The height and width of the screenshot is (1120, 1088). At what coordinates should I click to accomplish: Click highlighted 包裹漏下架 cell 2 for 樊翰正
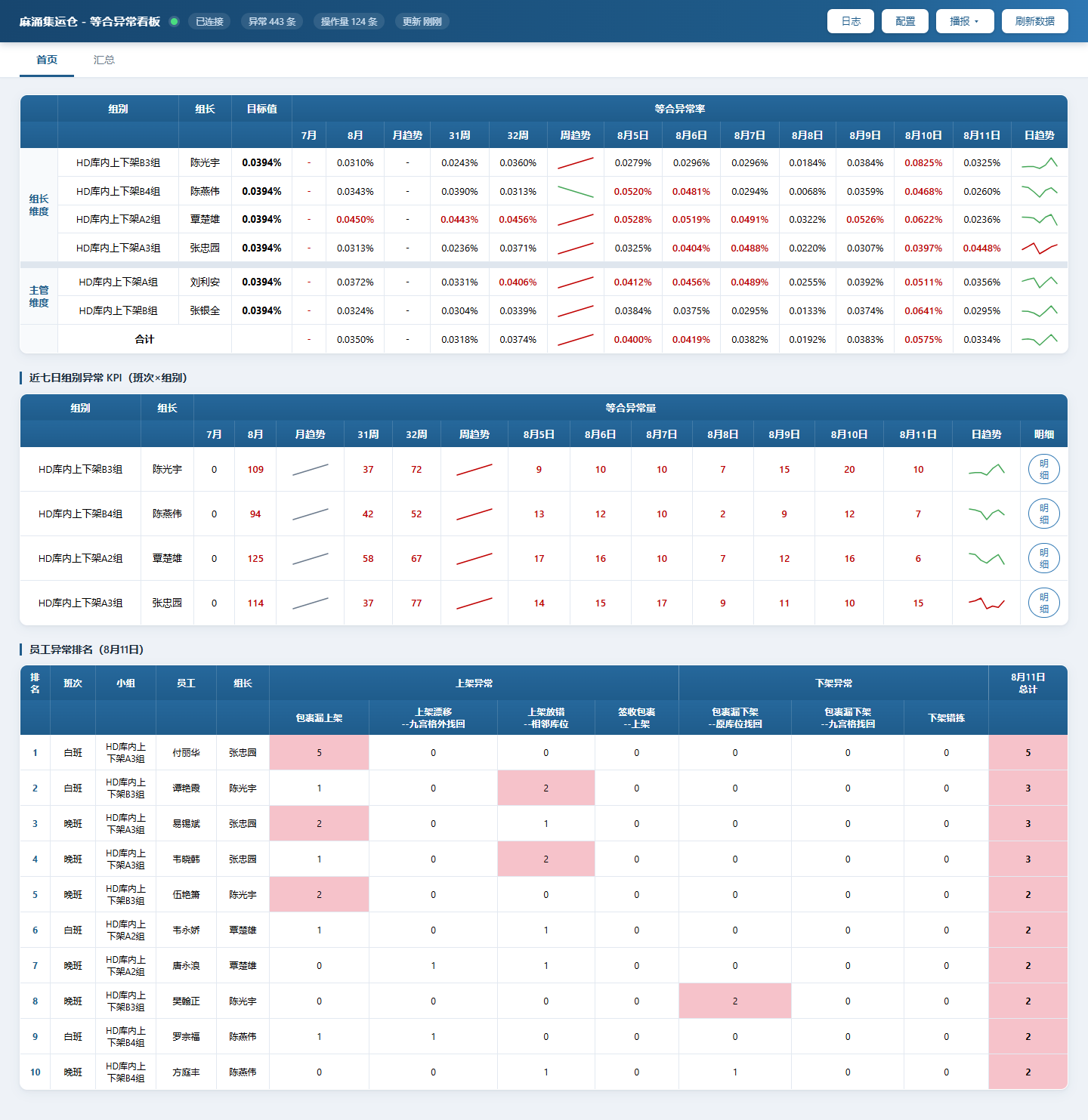coord(735,1001)
